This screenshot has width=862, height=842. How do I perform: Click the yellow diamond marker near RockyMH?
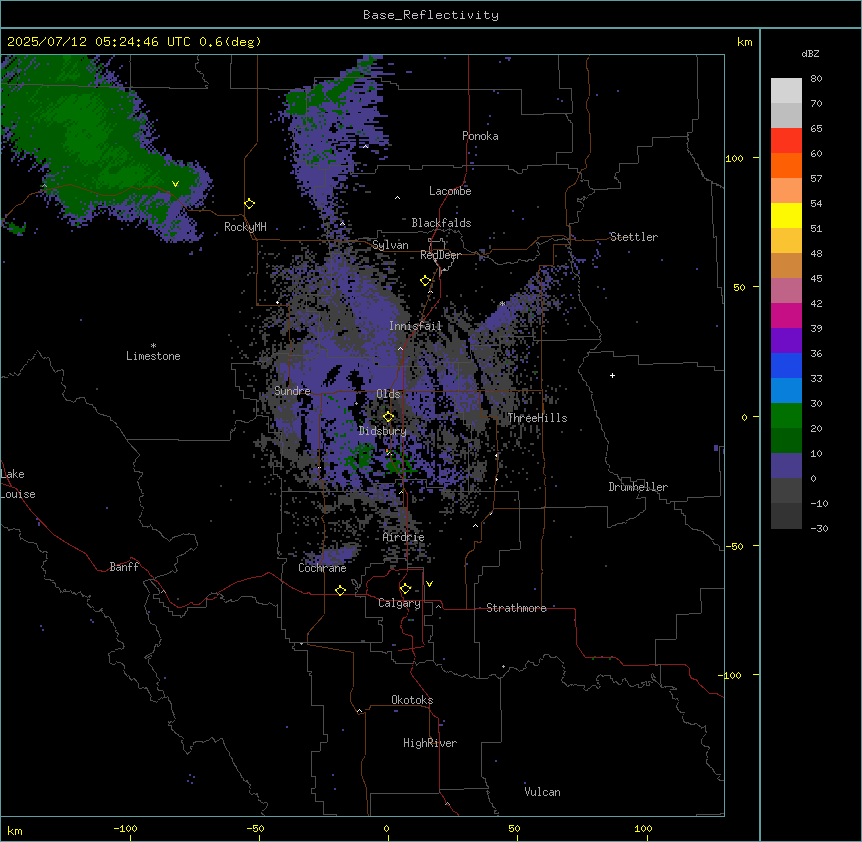tap(250, 204)
